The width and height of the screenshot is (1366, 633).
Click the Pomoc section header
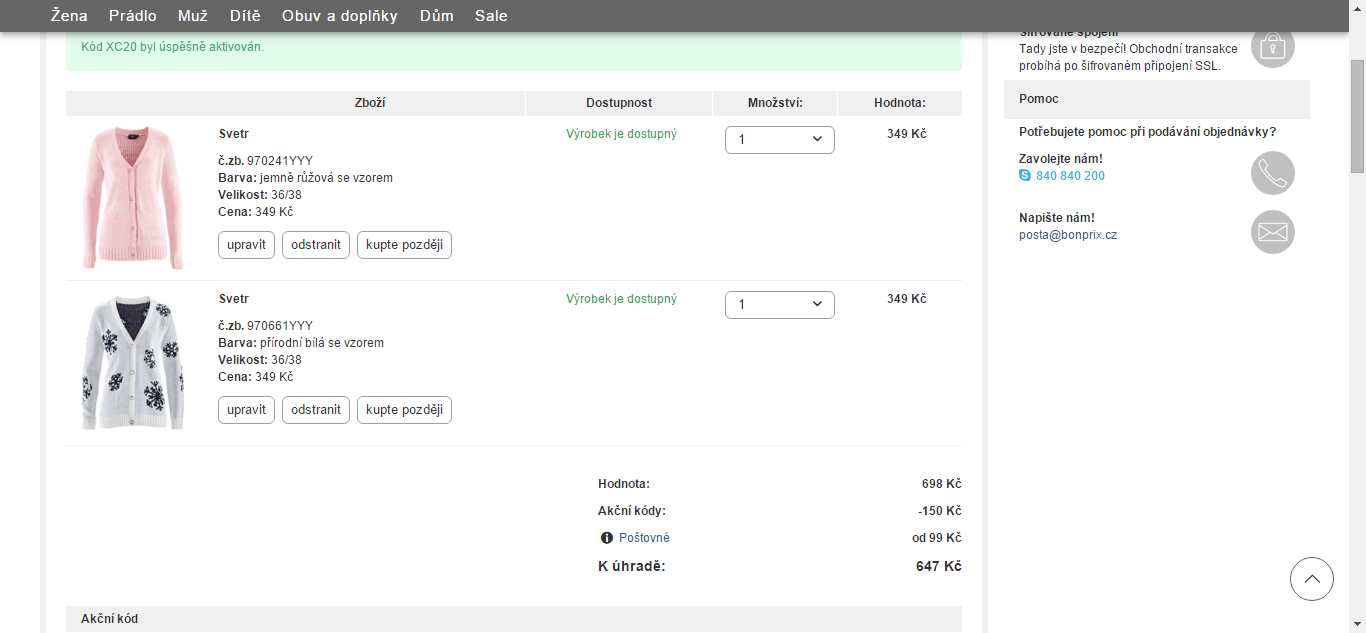coord(1156,99)
